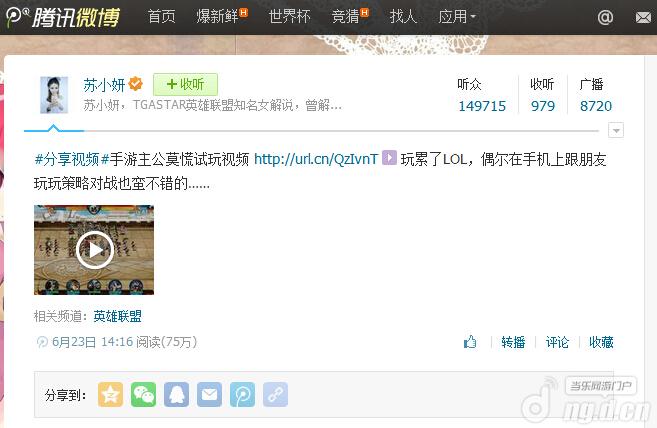
Task: Click the 转播 repost link
Action: pyautogui.click(x=513, y=342)
